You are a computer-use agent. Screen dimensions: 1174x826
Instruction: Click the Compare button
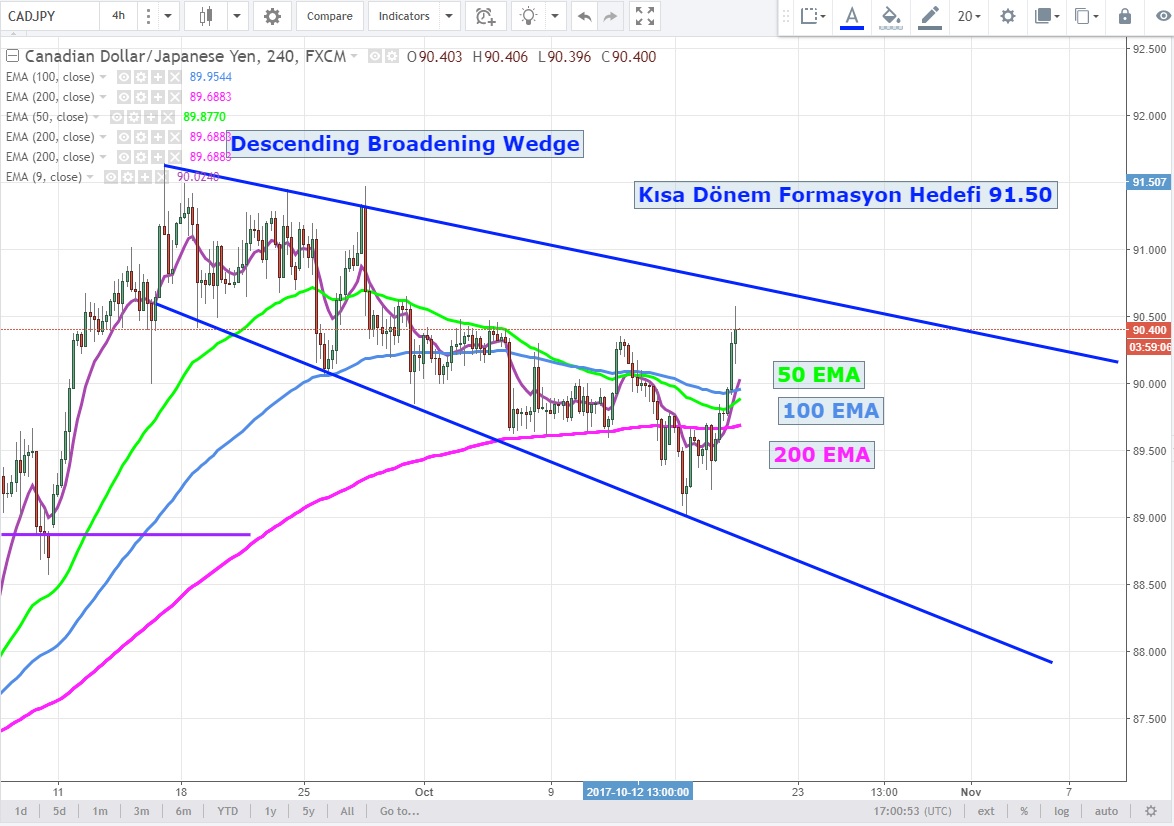click(329, 16)
